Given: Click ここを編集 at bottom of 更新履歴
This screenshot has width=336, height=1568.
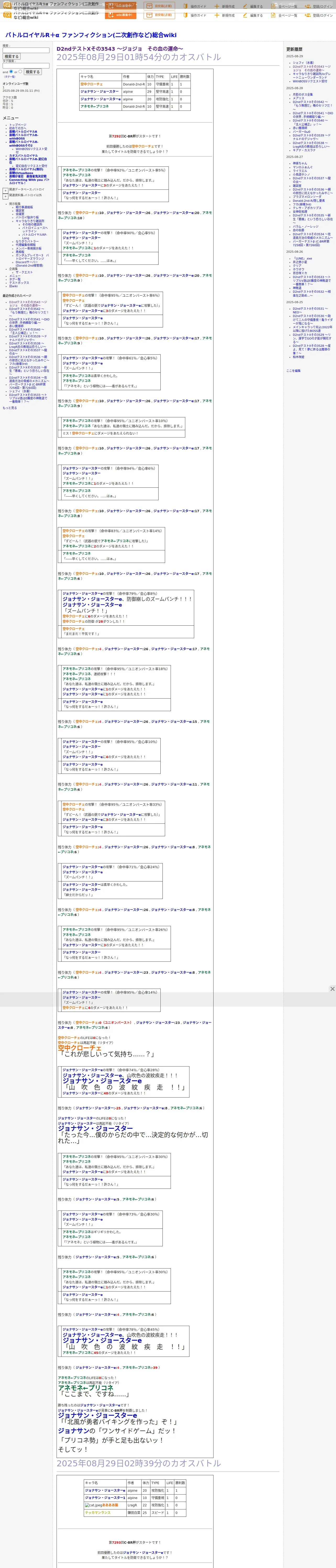Looking at the screenshot, I should tap(293, 371).
